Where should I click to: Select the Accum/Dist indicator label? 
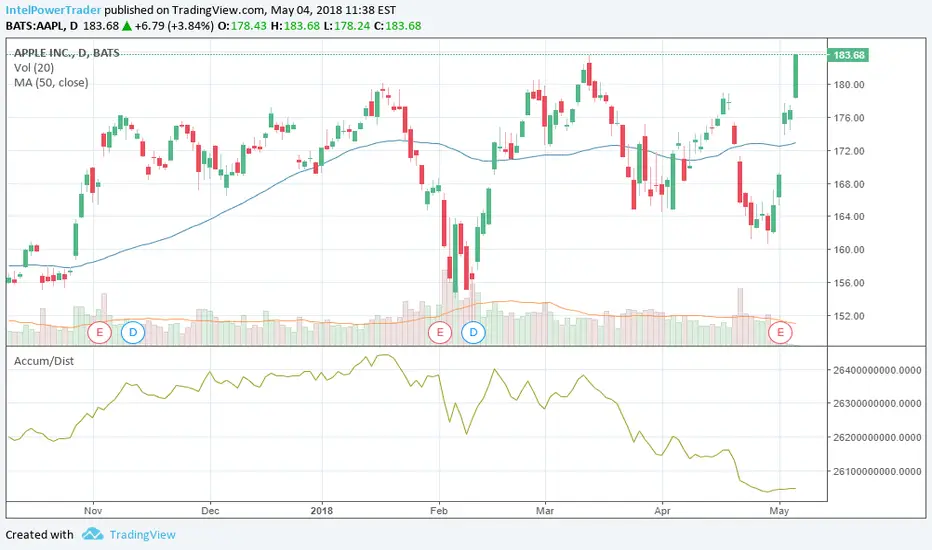pos(44,361)
